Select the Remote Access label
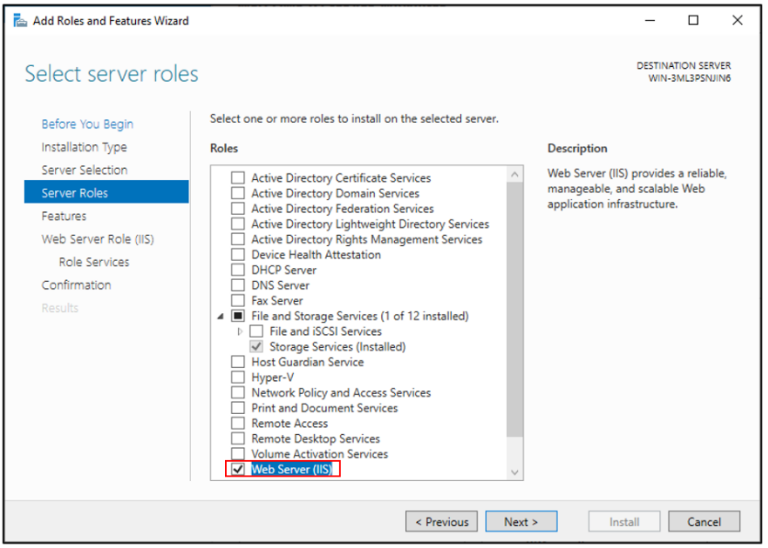Image resolution: width=768 pixels, height=548 pixels. [289, 424]
